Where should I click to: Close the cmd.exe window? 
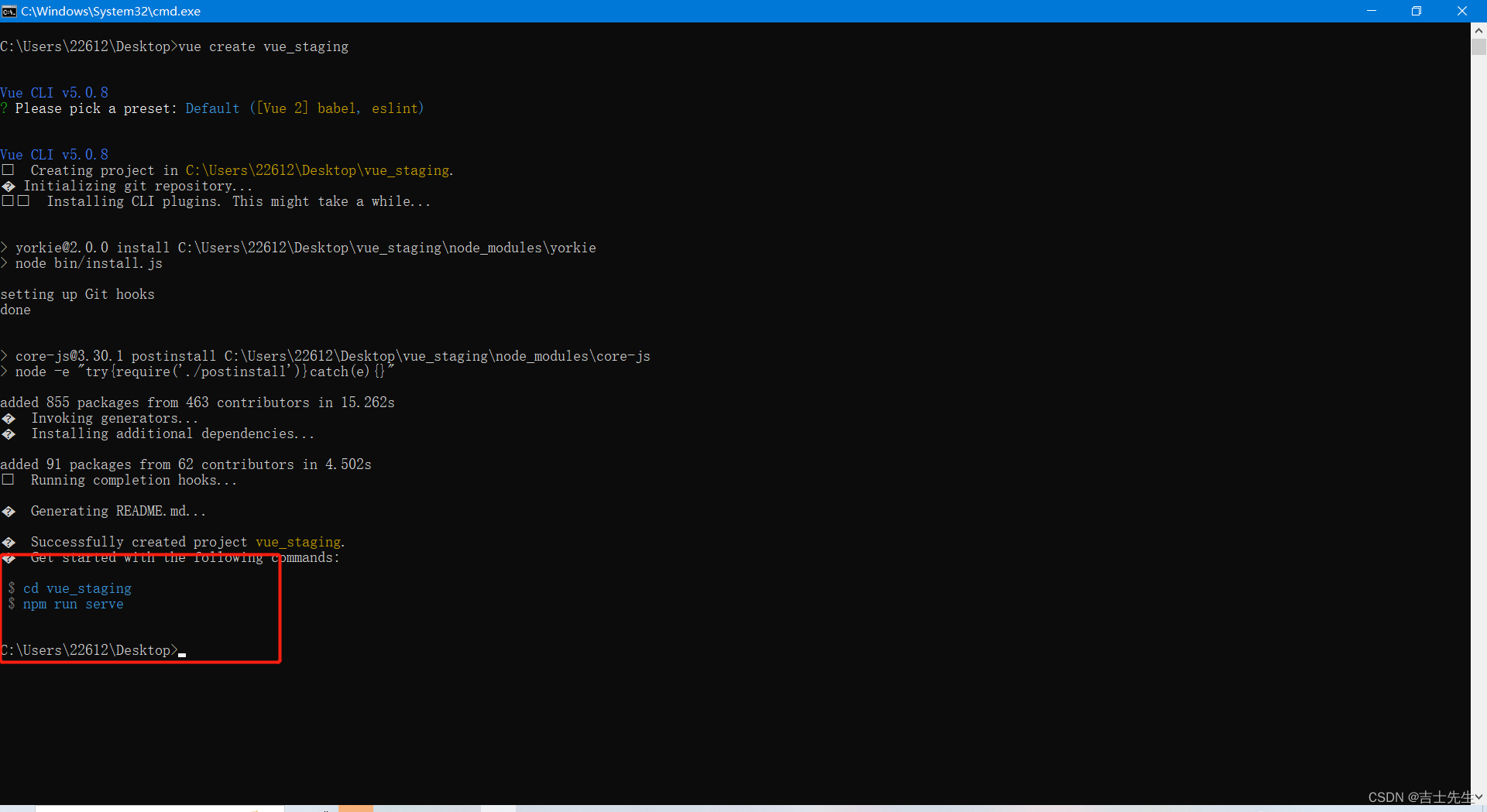click(1462, 11)
